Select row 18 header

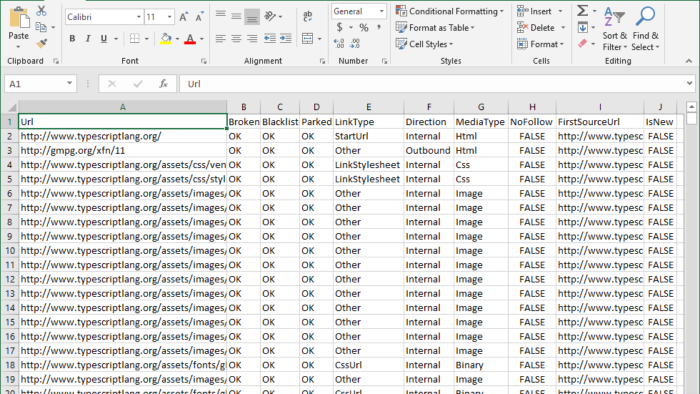(x=9, y=365)
